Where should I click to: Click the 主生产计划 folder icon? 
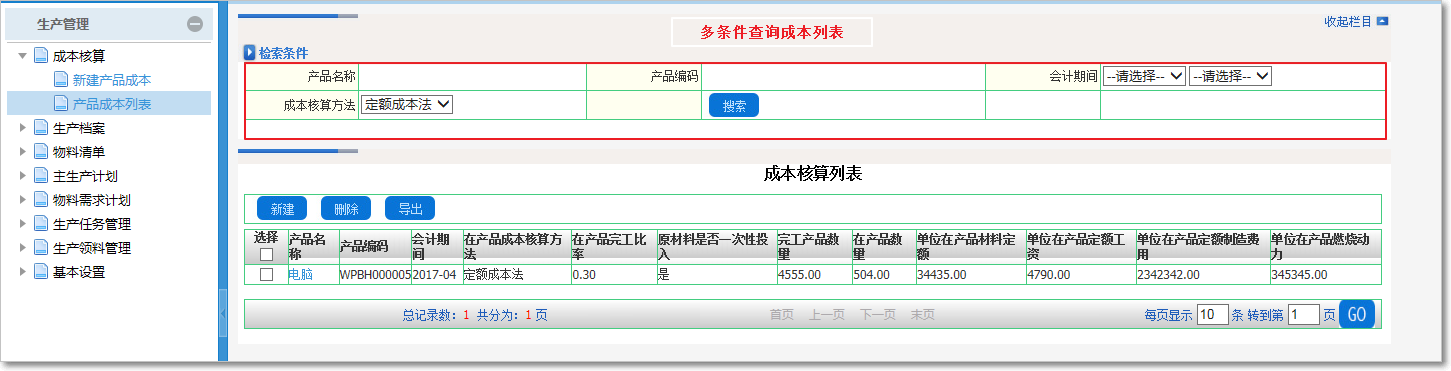[41, 176]
